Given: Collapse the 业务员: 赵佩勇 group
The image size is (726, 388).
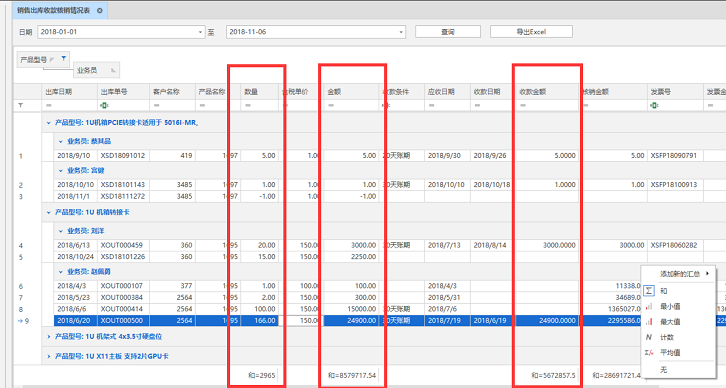Looking at the screenshot, I should coord(61,272).
